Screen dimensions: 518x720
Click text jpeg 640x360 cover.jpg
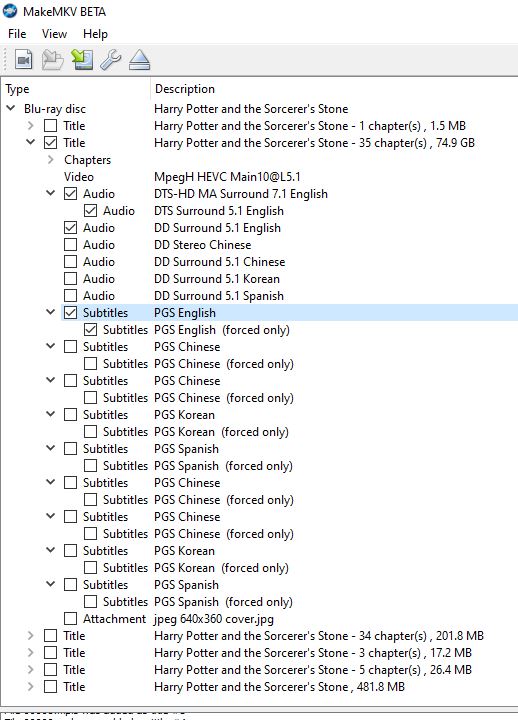pyautogui.click(x=214, y=619)
